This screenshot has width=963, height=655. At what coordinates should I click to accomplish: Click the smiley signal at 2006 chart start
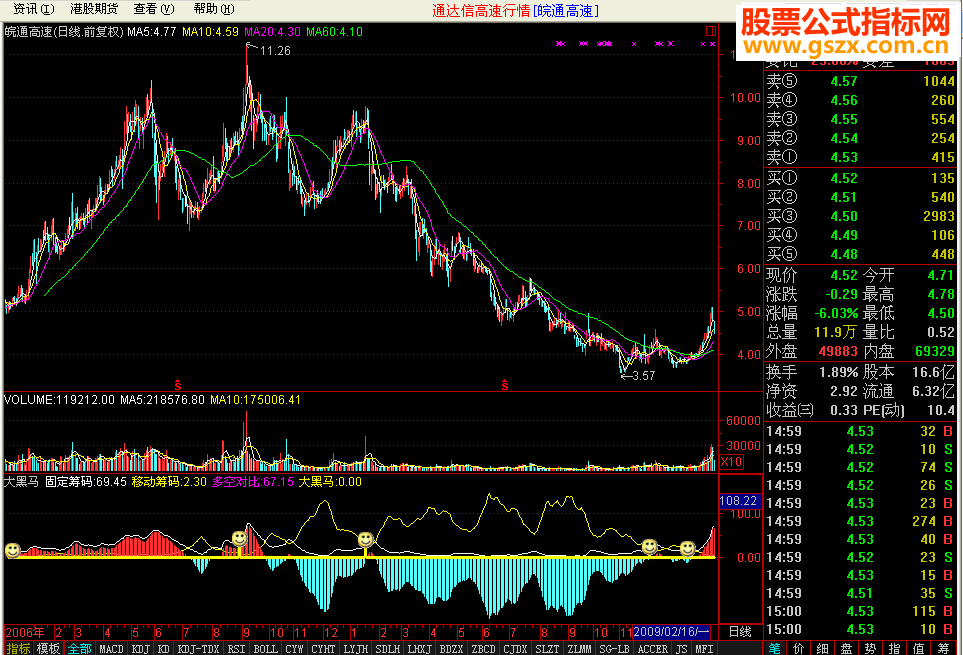pyautogui.click(x=12, y=550)
